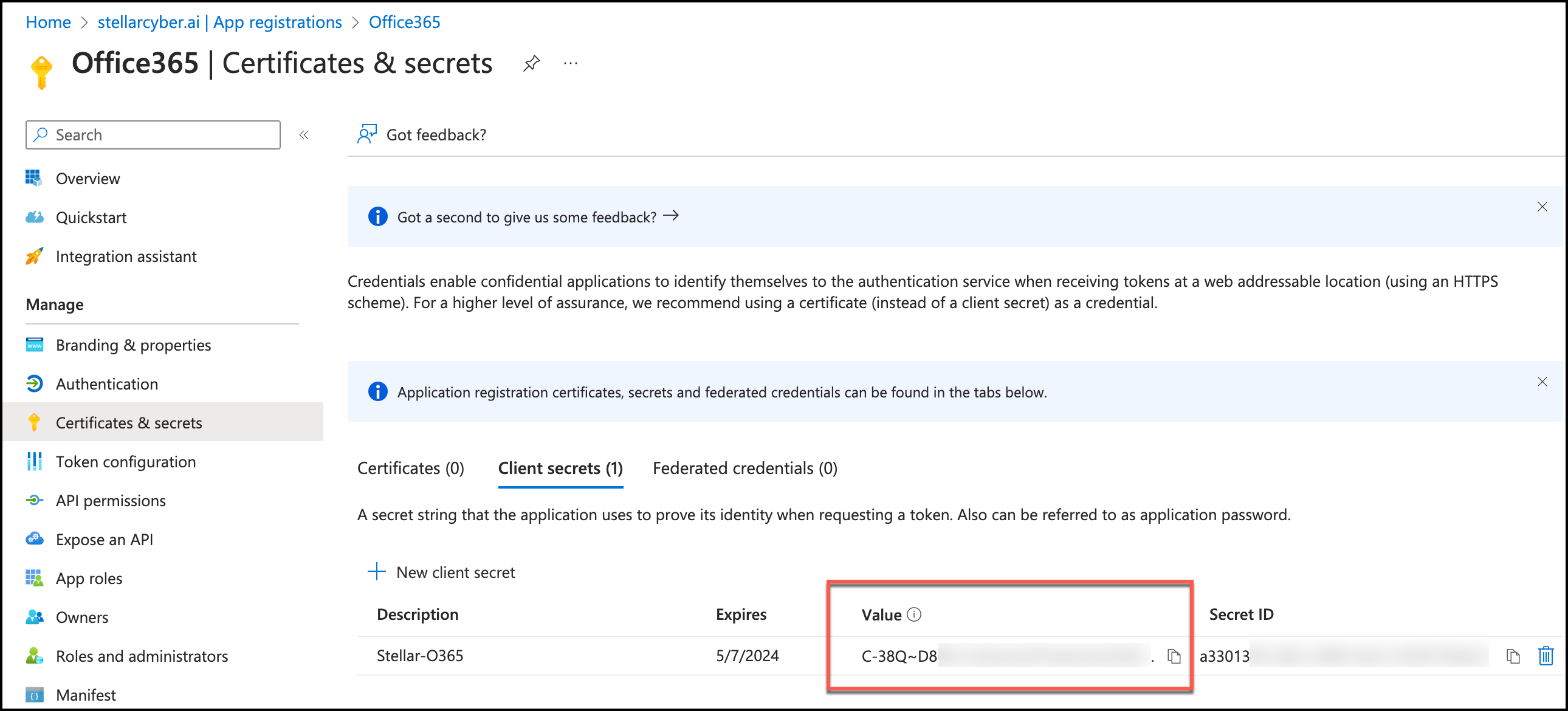
Task: Open Token configuration menu item
Action: click(125, 461)
